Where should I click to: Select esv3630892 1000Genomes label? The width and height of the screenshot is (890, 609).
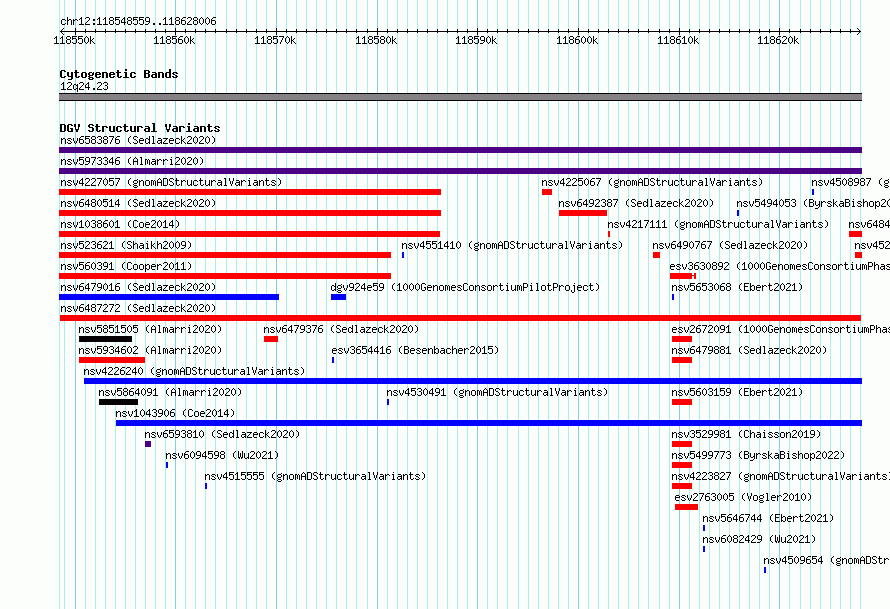[779, 266]
